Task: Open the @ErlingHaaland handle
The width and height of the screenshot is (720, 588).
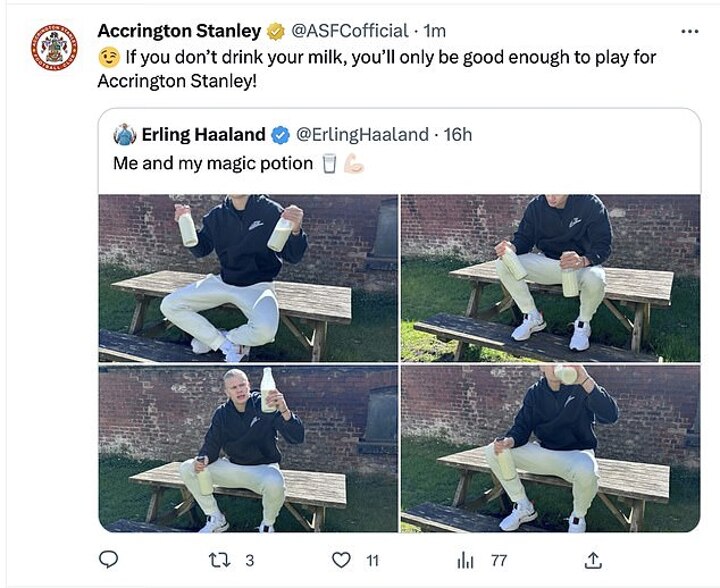Action: (x=362, y=135)
